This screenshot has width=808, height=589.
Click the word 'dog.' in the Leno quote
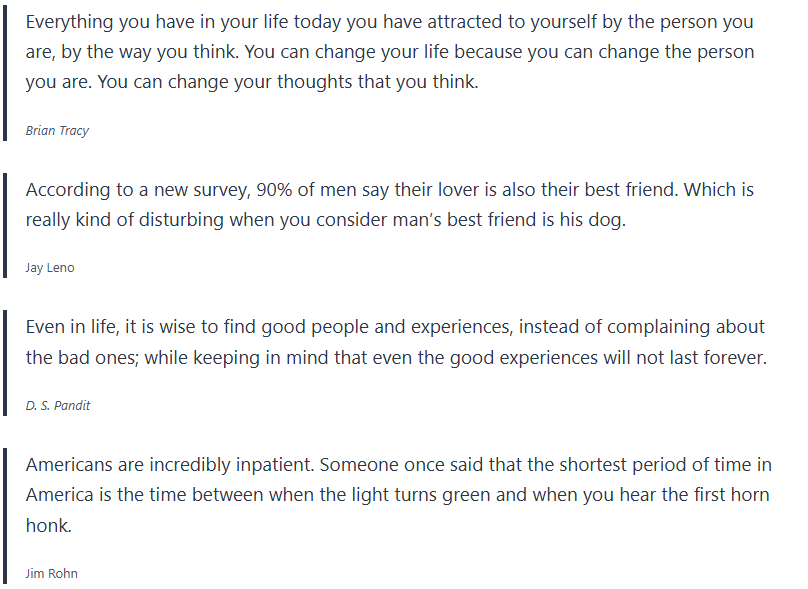(604, 220)
